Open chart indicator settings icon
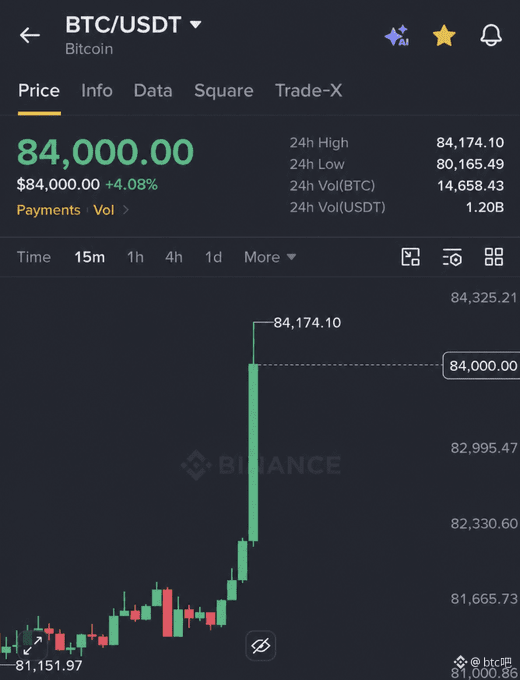The height and width of the screenshot is (680, 520). point(452,257)
